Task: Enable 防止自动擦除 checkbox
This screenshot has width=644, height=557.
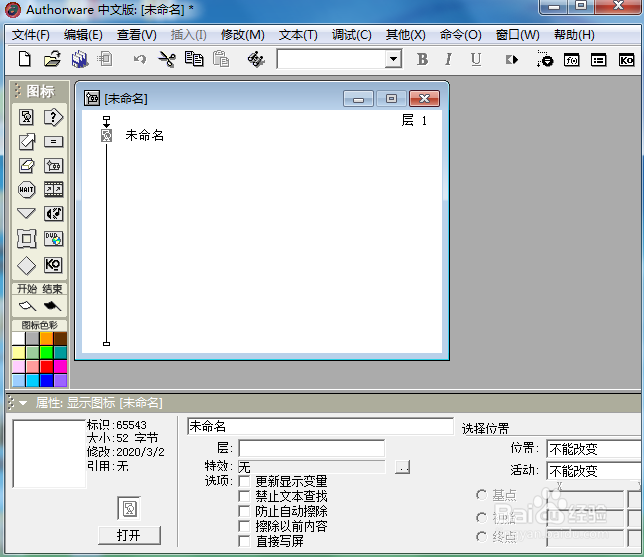Action: 244,511
